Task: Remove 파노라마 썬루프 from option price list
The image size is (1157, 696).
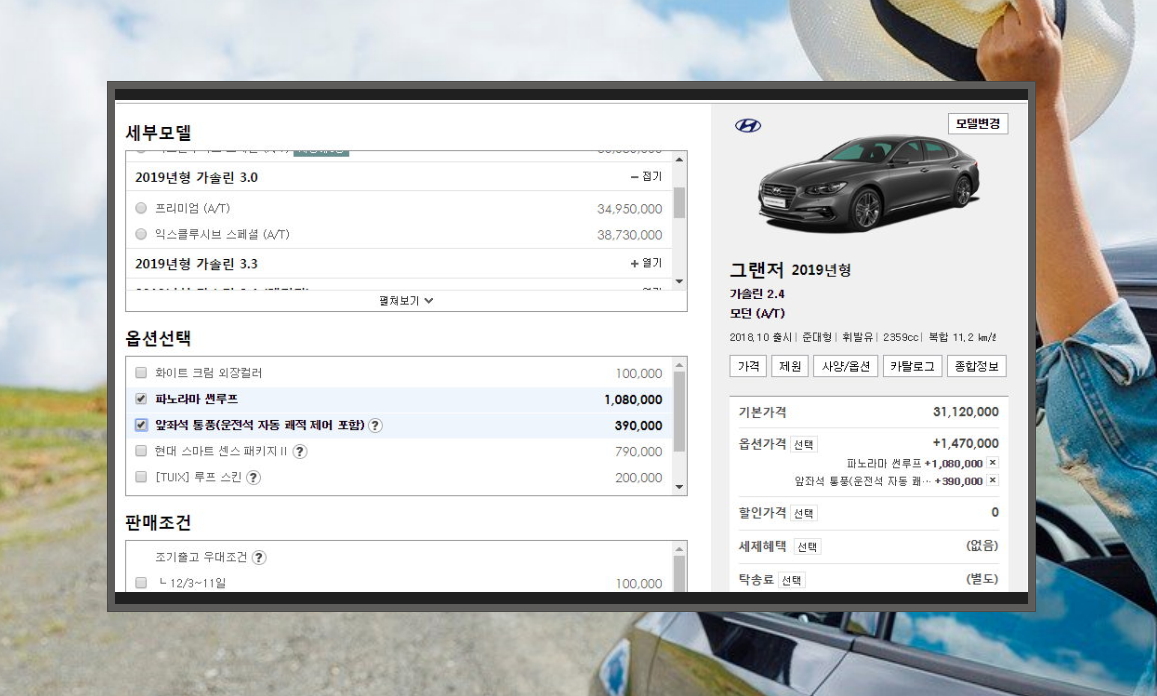Action: click(992, 463)
